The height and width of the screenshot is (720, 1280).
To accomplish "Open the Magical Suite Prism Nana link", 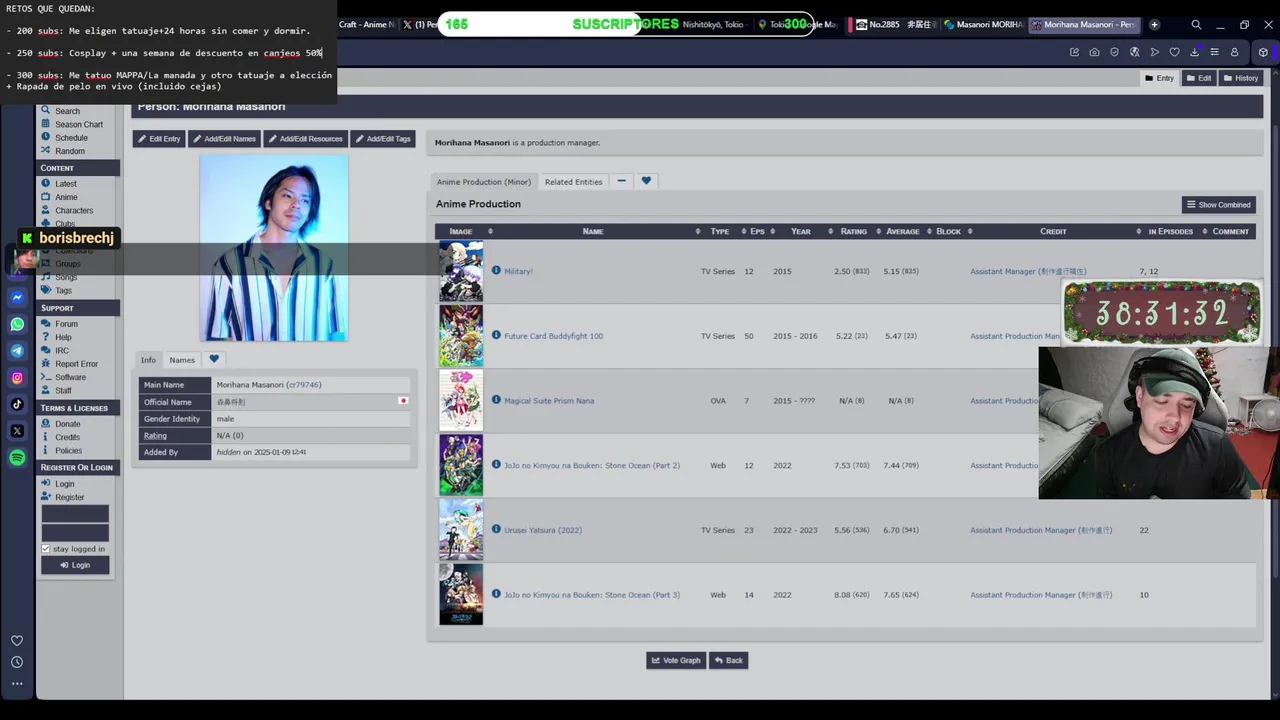I will [549, 400].
